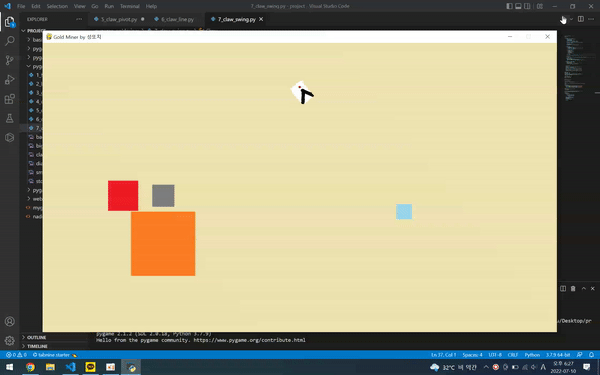This screenshot has height=375, width=600.
Task: Select language mode Python in status bar
Action: click(x=532, y=355)
